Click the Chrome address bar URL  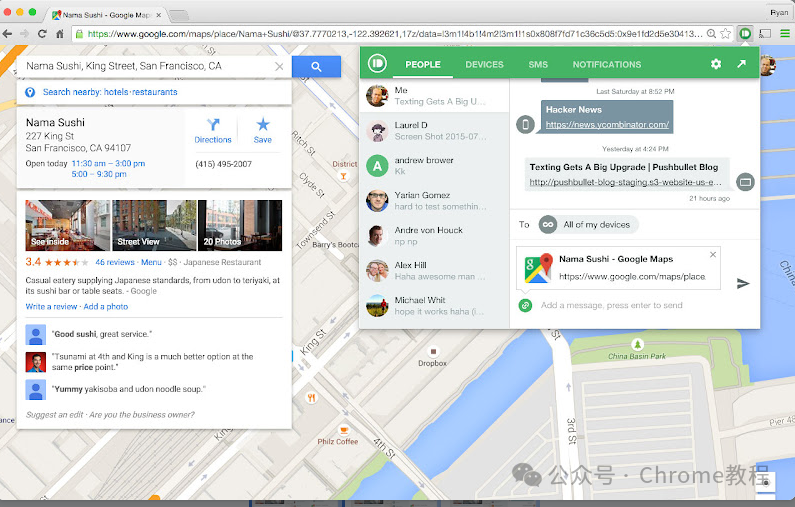394,34
